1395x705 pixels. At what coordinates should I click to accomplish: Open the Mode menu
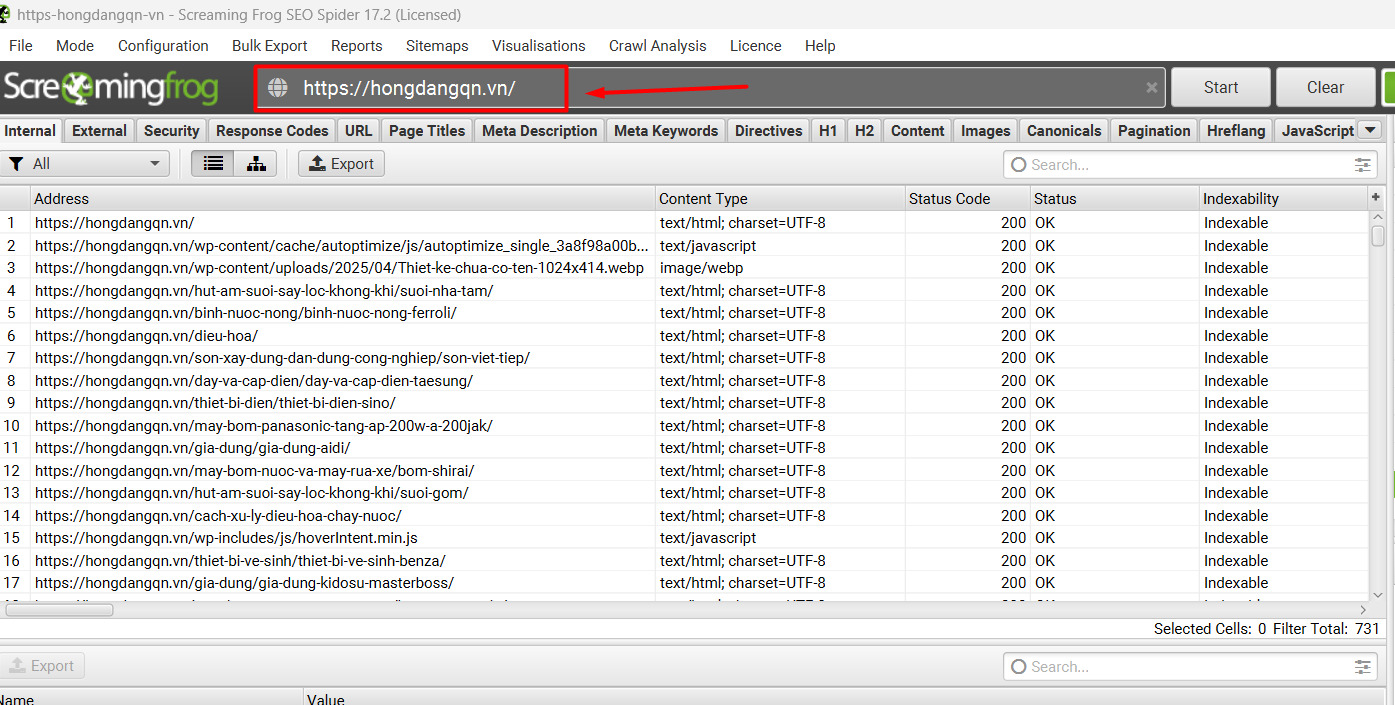[x=75, y=46]
